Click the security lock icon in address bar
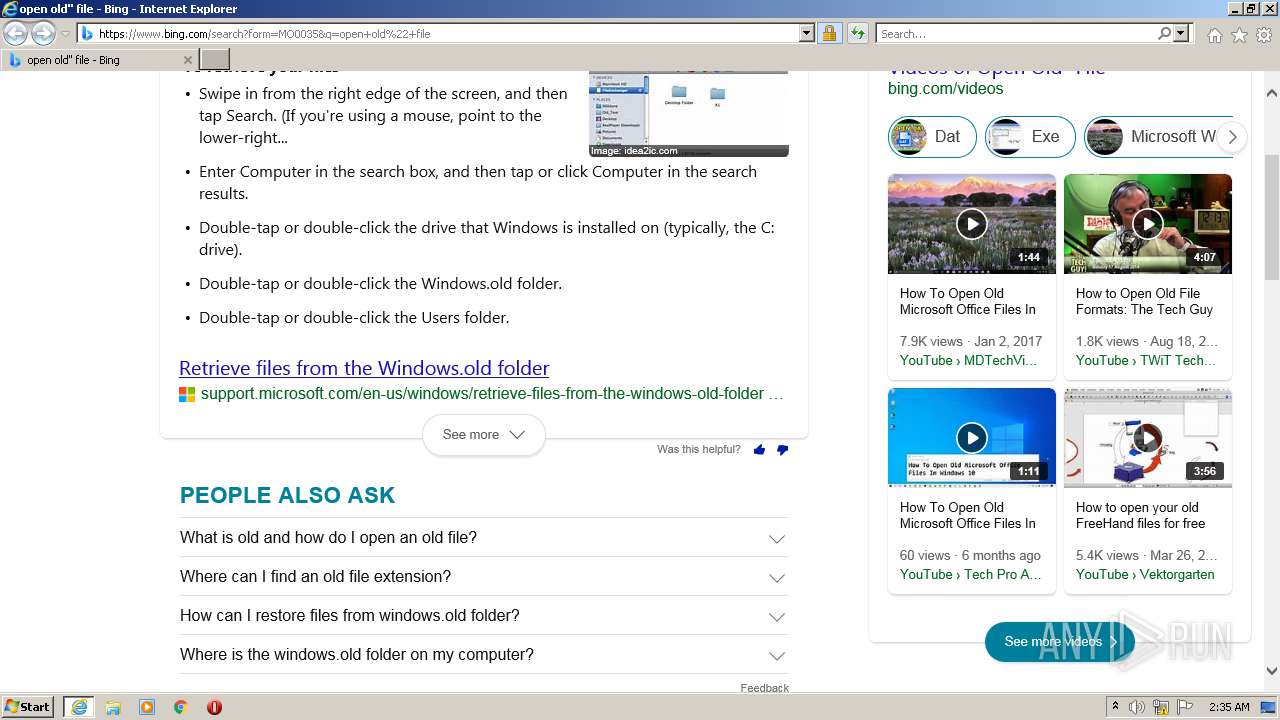Screen dimensions: 1280x720 click(x=829, y=33)
